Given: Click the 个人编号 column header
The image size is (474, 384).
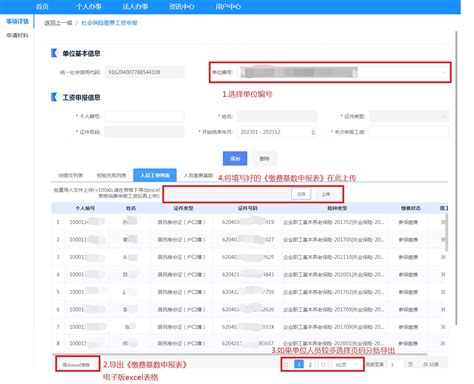Looking at the screenshot, I should pyautogui.click(x=85, y=208).
